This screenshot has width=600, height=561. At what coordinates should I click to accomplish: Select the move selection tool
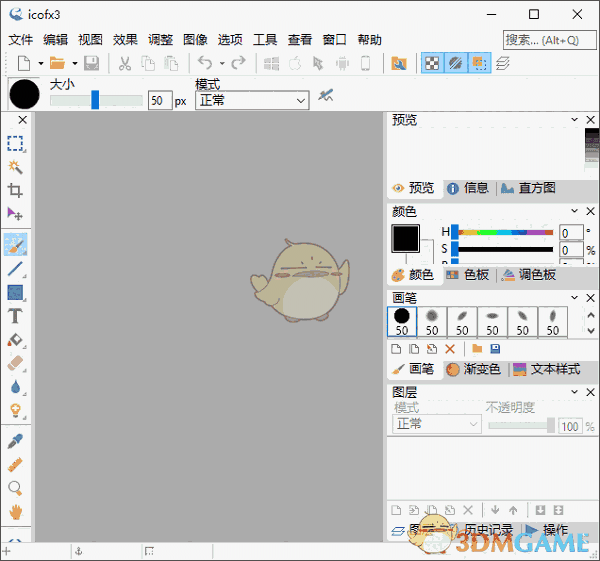pyautogui.click(x=15, y=214)
